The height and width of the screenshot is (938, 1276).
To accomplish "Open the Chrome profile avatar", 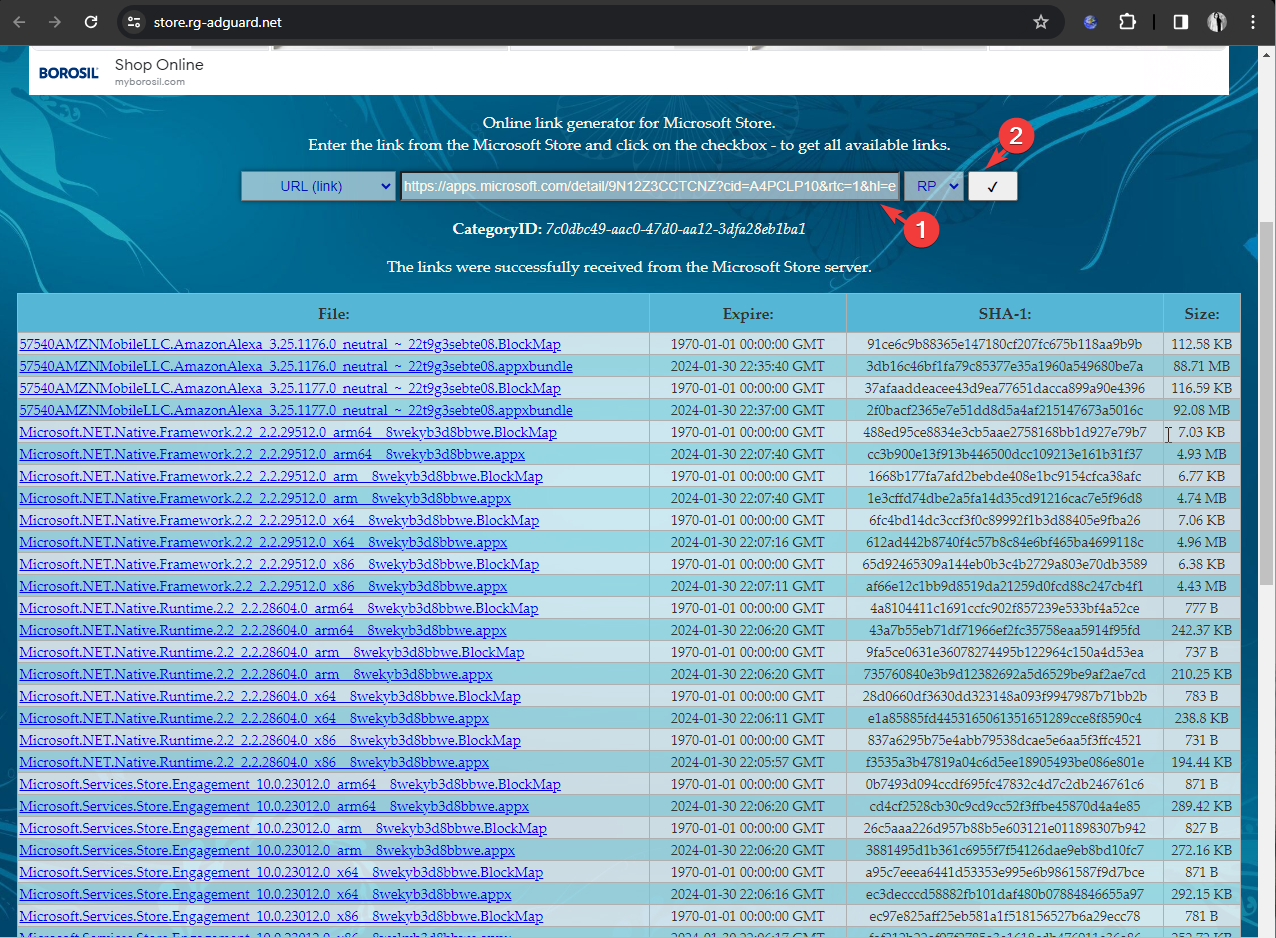I will coord(1217,22).
